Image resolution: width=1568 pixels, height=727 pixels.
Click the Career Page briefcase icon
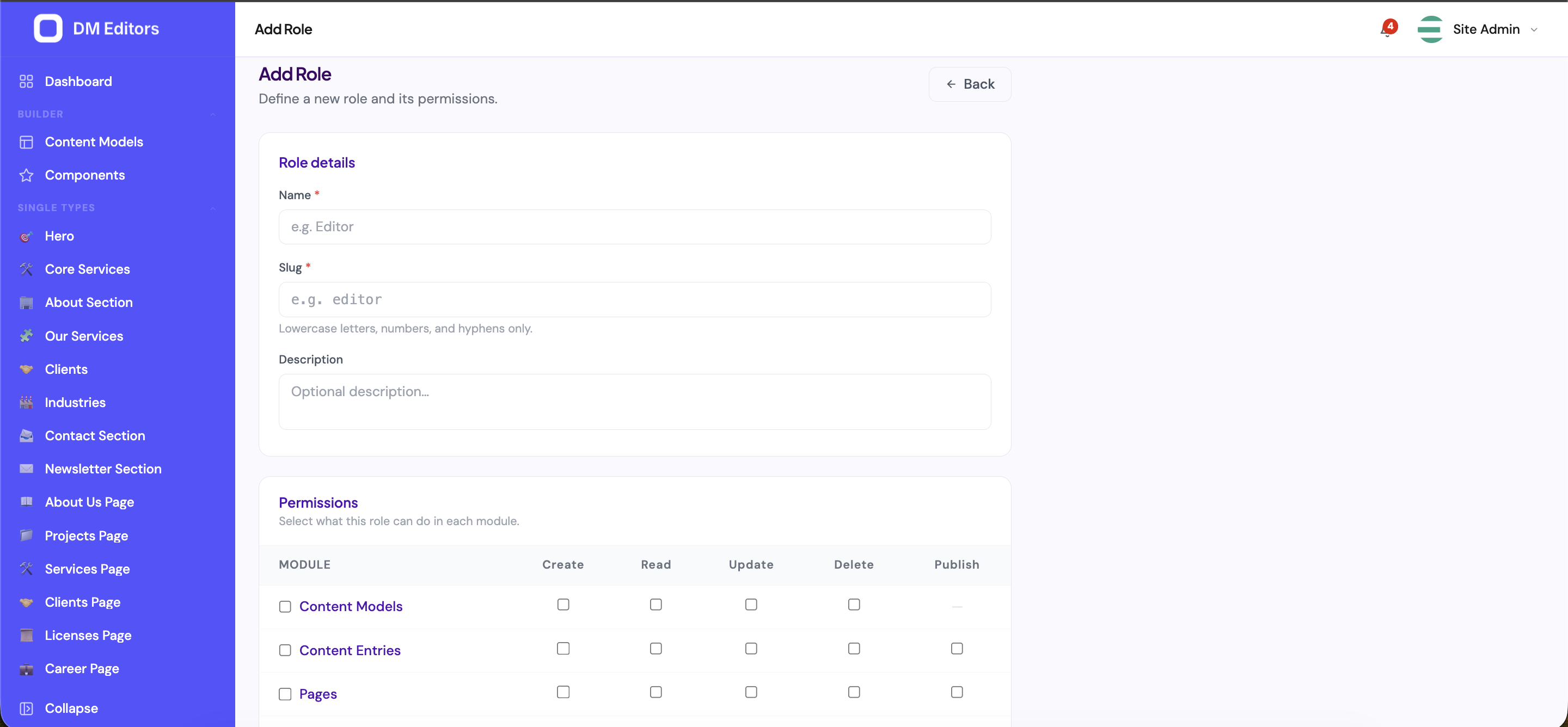[x=26, y=669]
